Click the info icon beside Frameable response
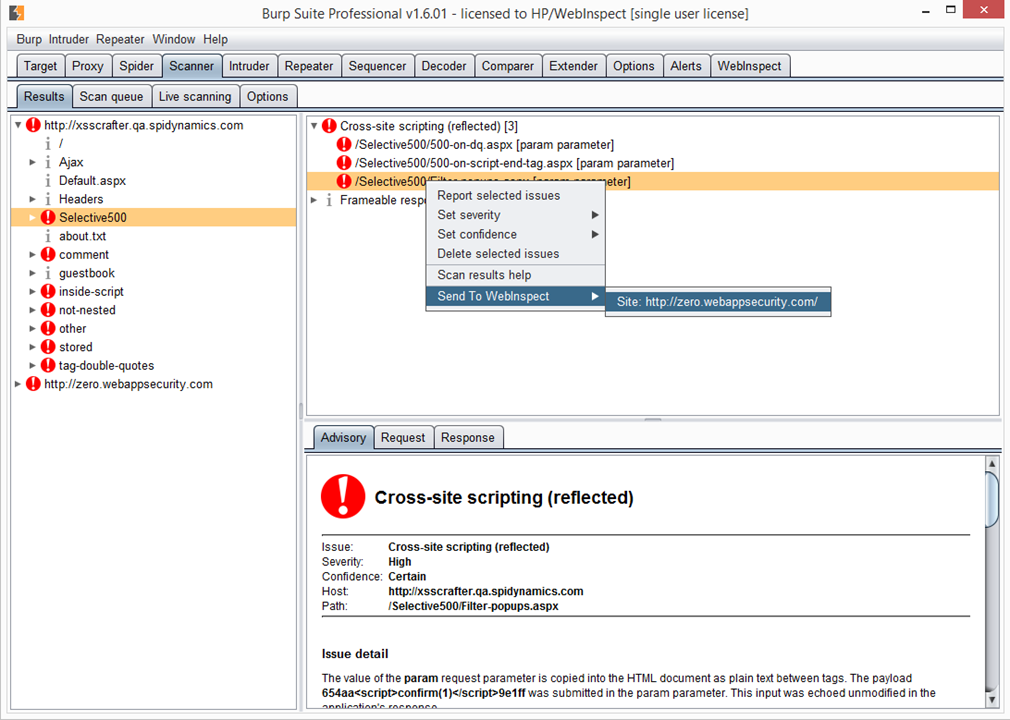 [x=329, y=200]
